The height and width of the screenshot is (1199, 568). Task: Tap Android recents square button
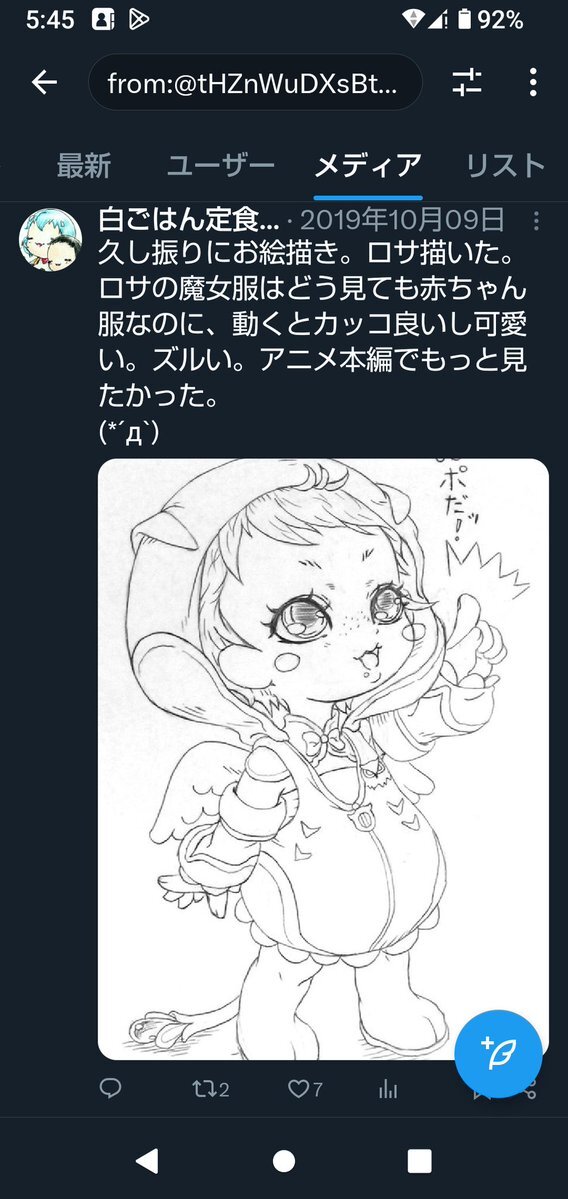420,1162
